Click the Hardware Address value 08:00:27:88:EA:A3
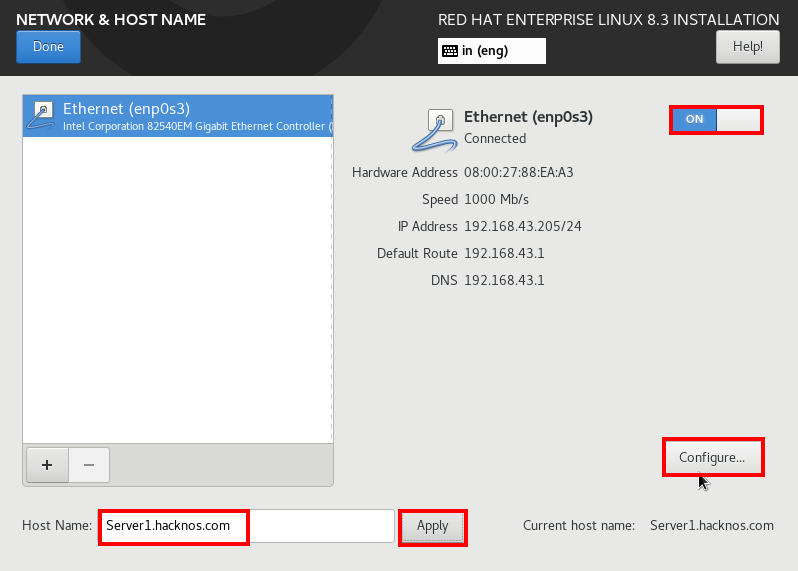 518,172
